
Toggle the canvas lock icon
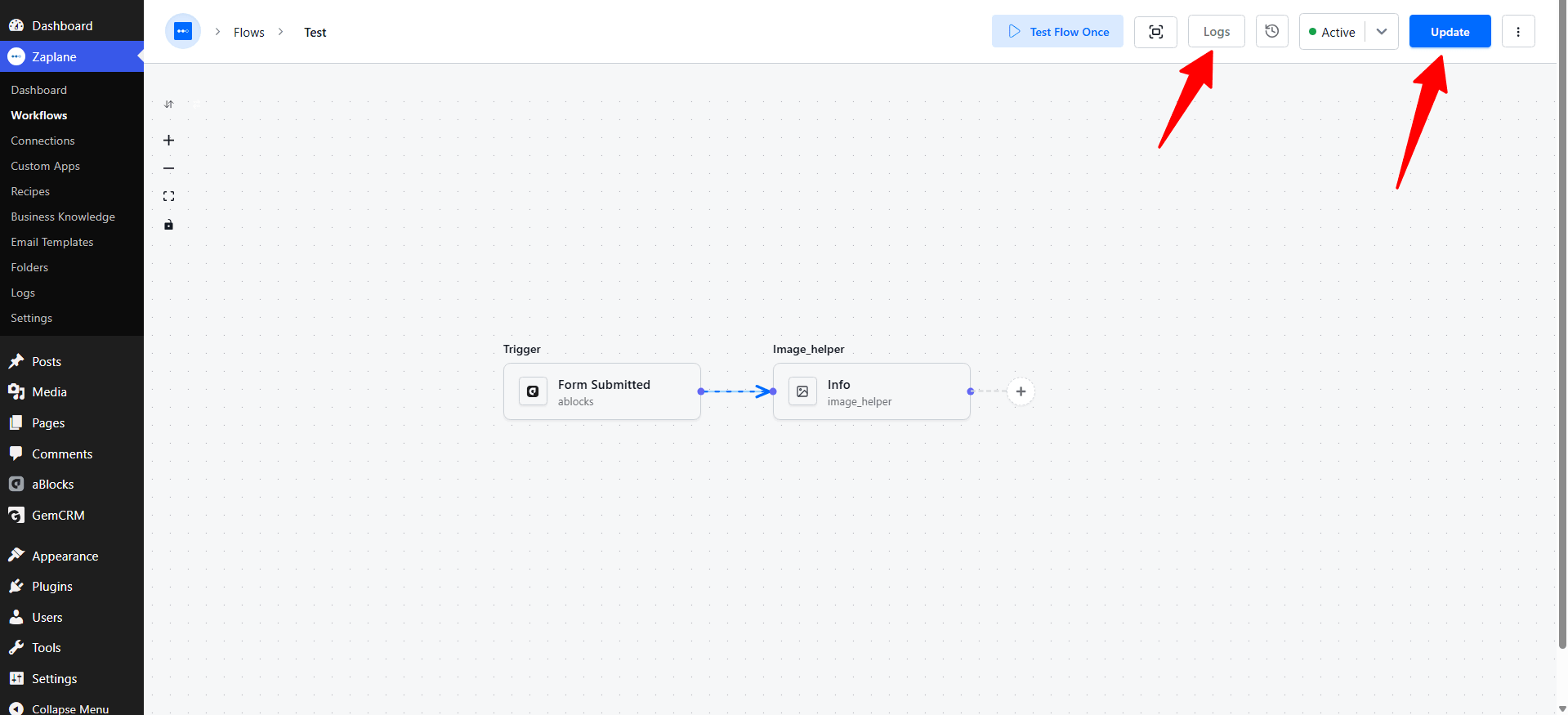click(x=168, y=225)
